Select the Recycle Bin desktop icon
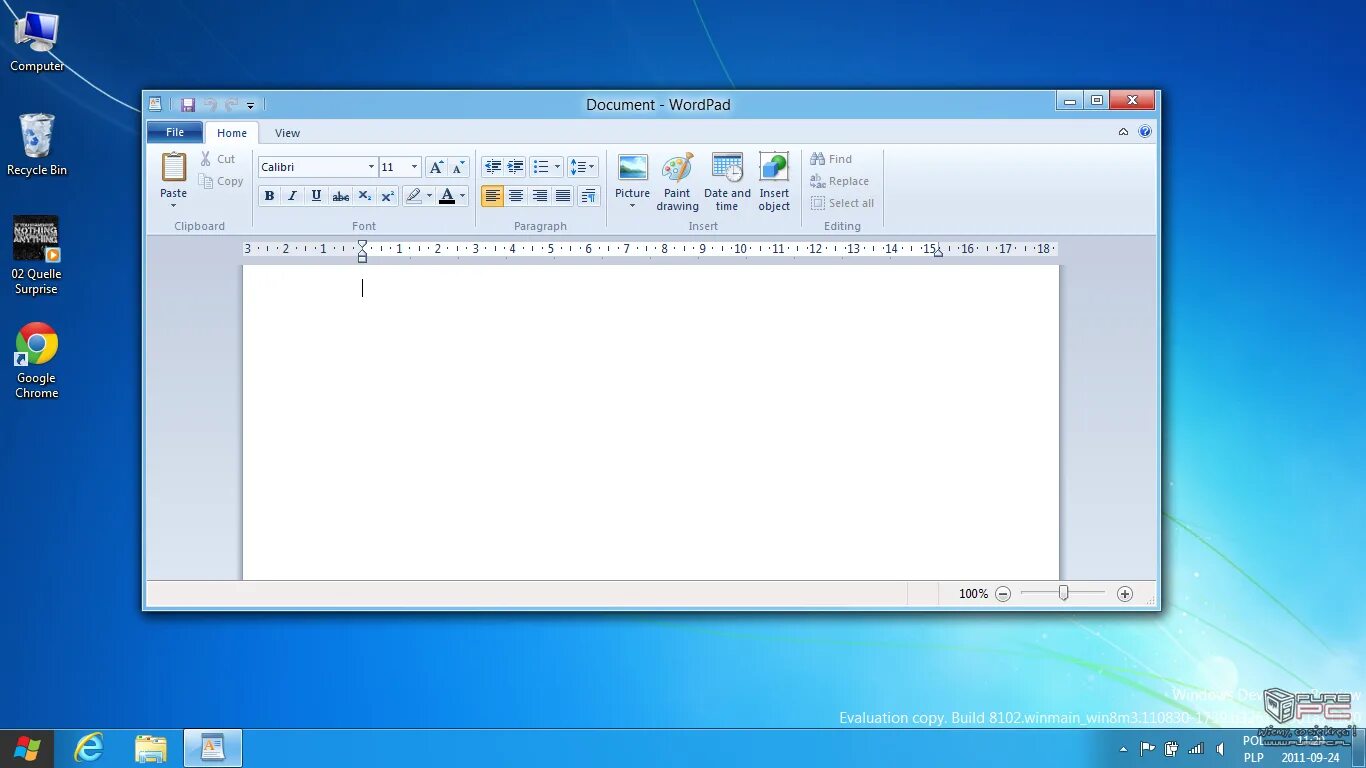 [x=36, y=145]
